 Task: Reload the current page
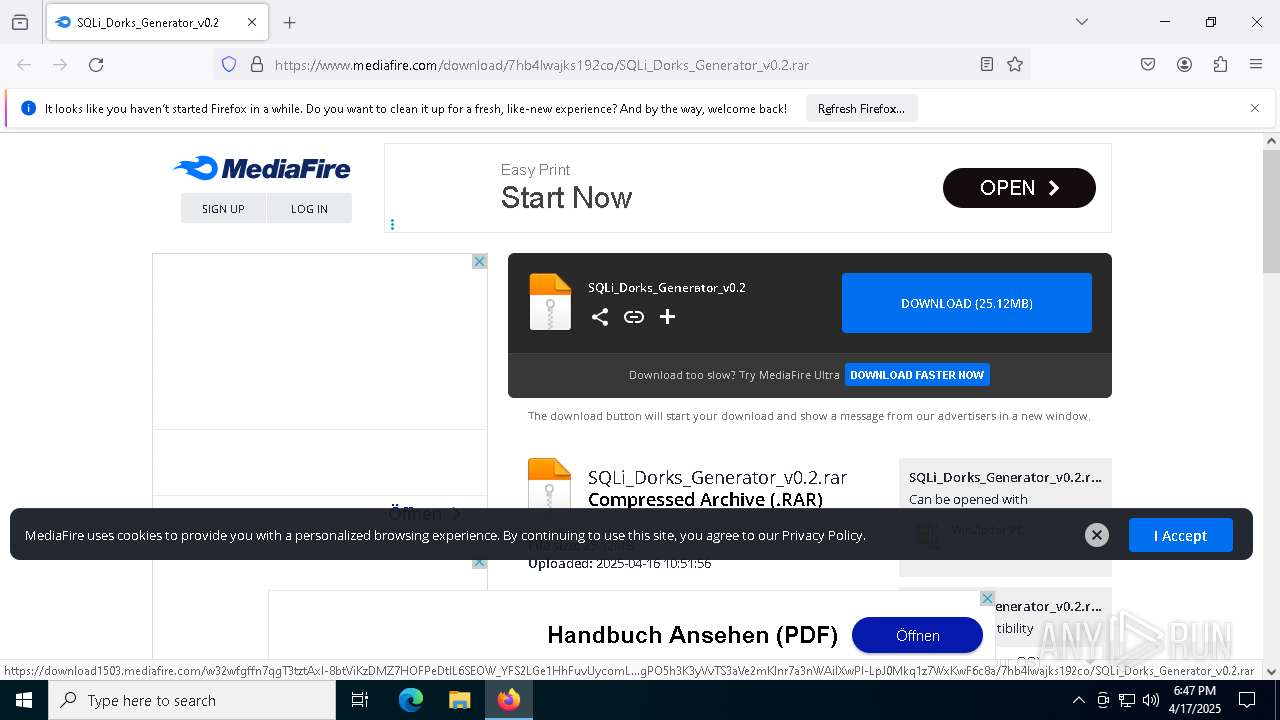pos(96,64)
